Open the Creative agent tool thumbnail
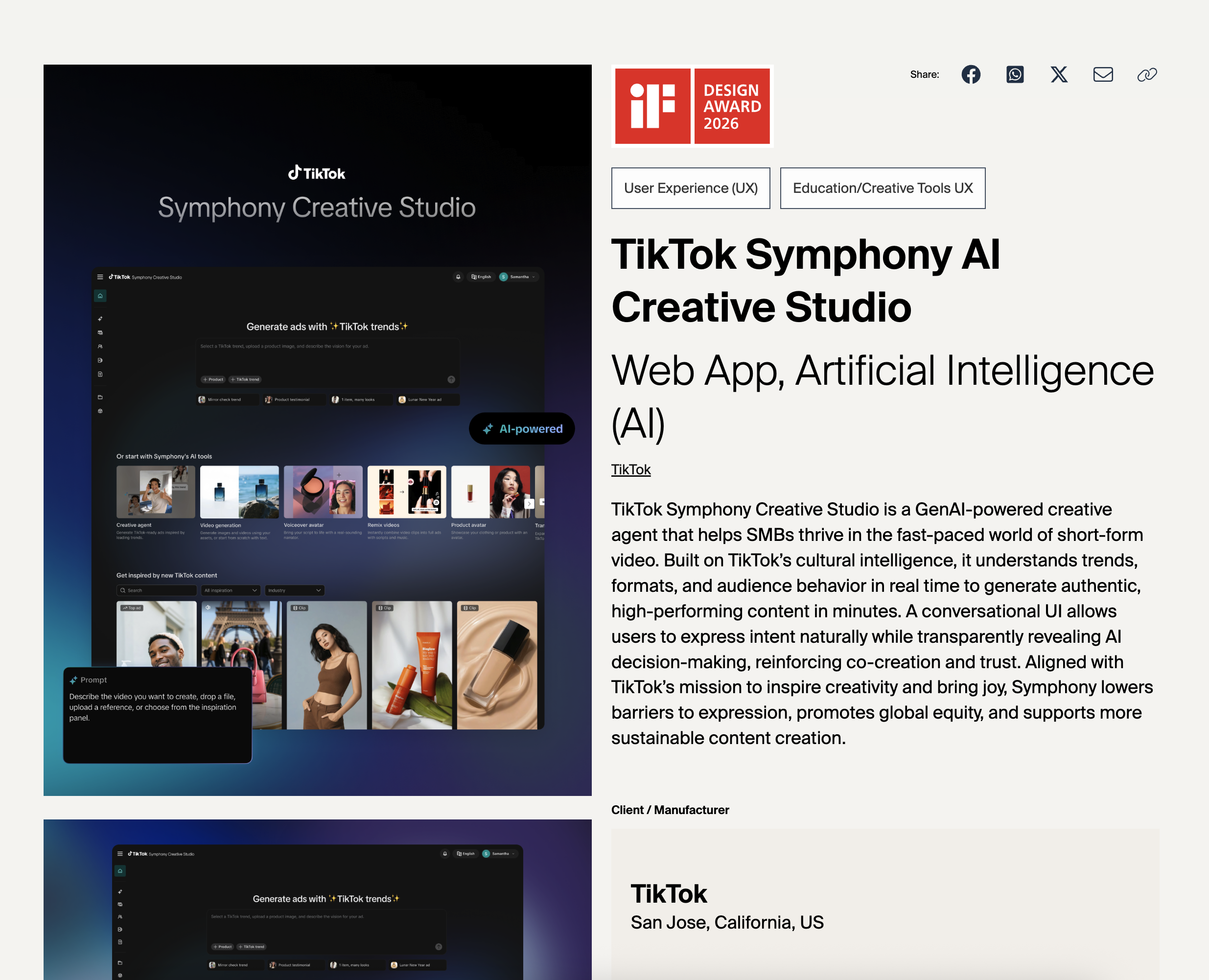 click(x=155, y=491)
